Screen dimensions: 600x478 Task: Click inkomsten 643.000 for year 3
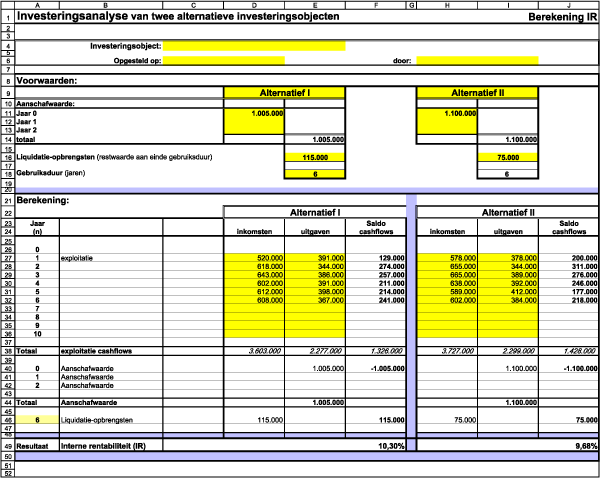(x=254, y=275)
